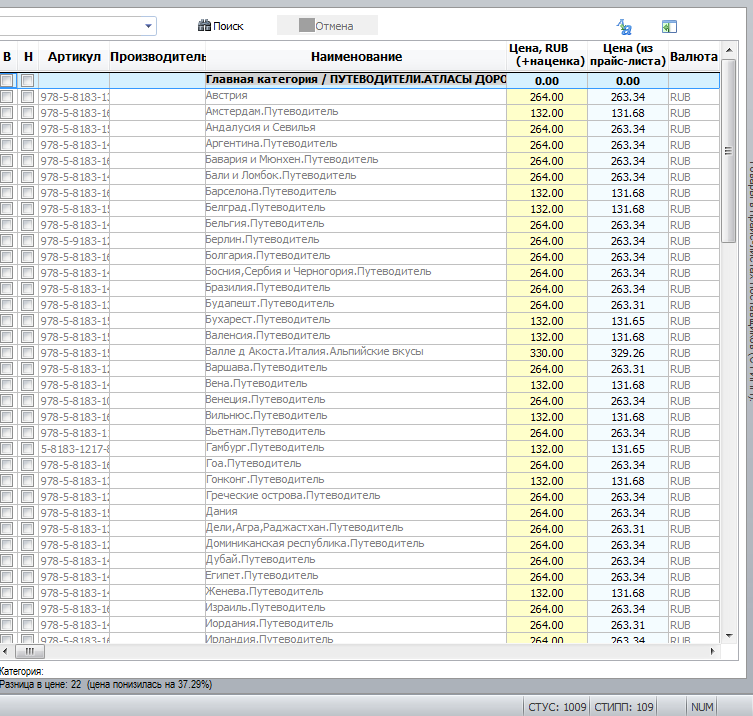This screenshot has height=716, width=753.
Task: Click the NUM indicator in status bar
Action: pos(702,707)
